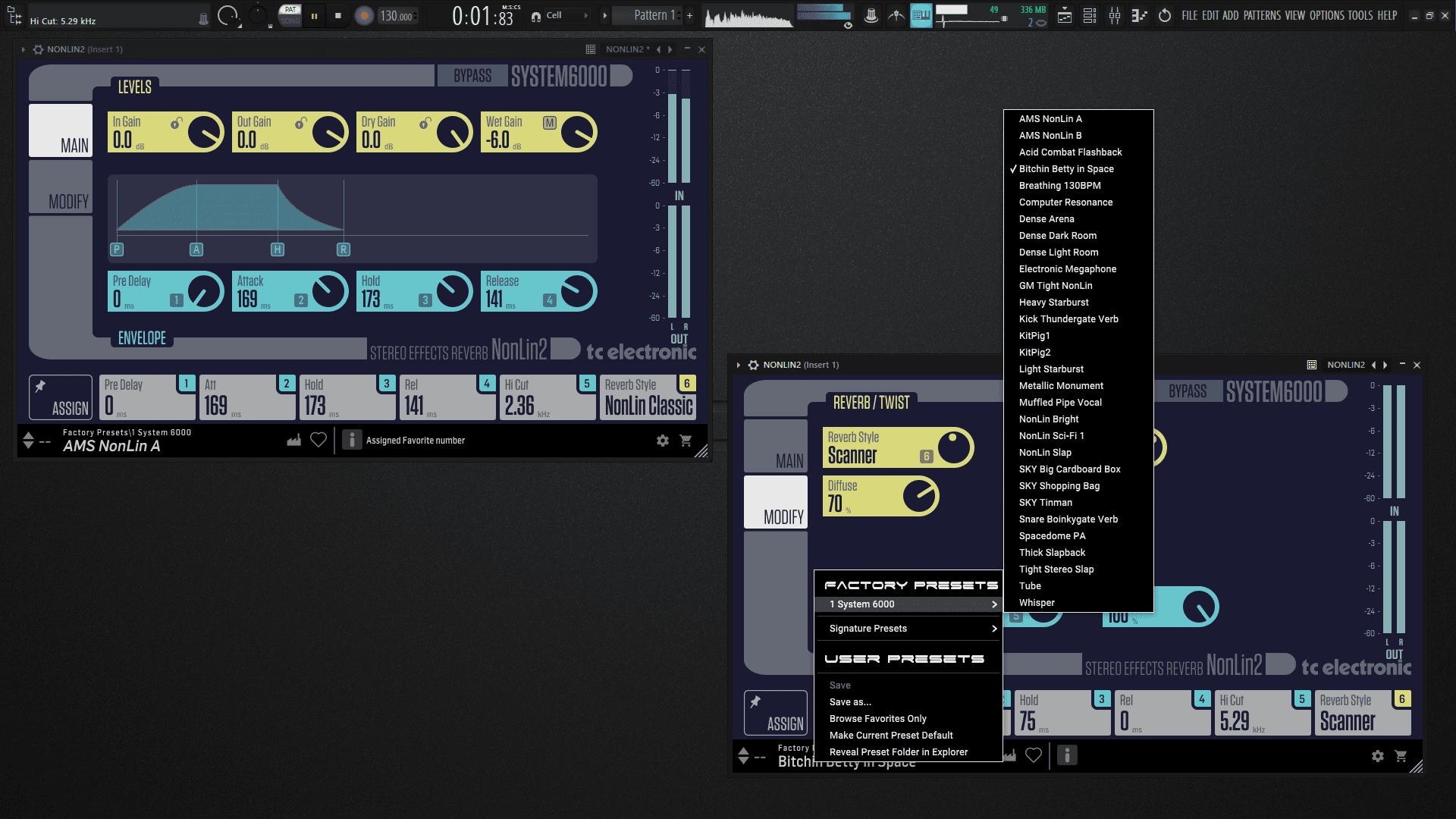The width and height of the screenshot is (1456, 819).
Task: Select next preset arrow in left NONLIN2 title bar
Action: click(670, 49)
